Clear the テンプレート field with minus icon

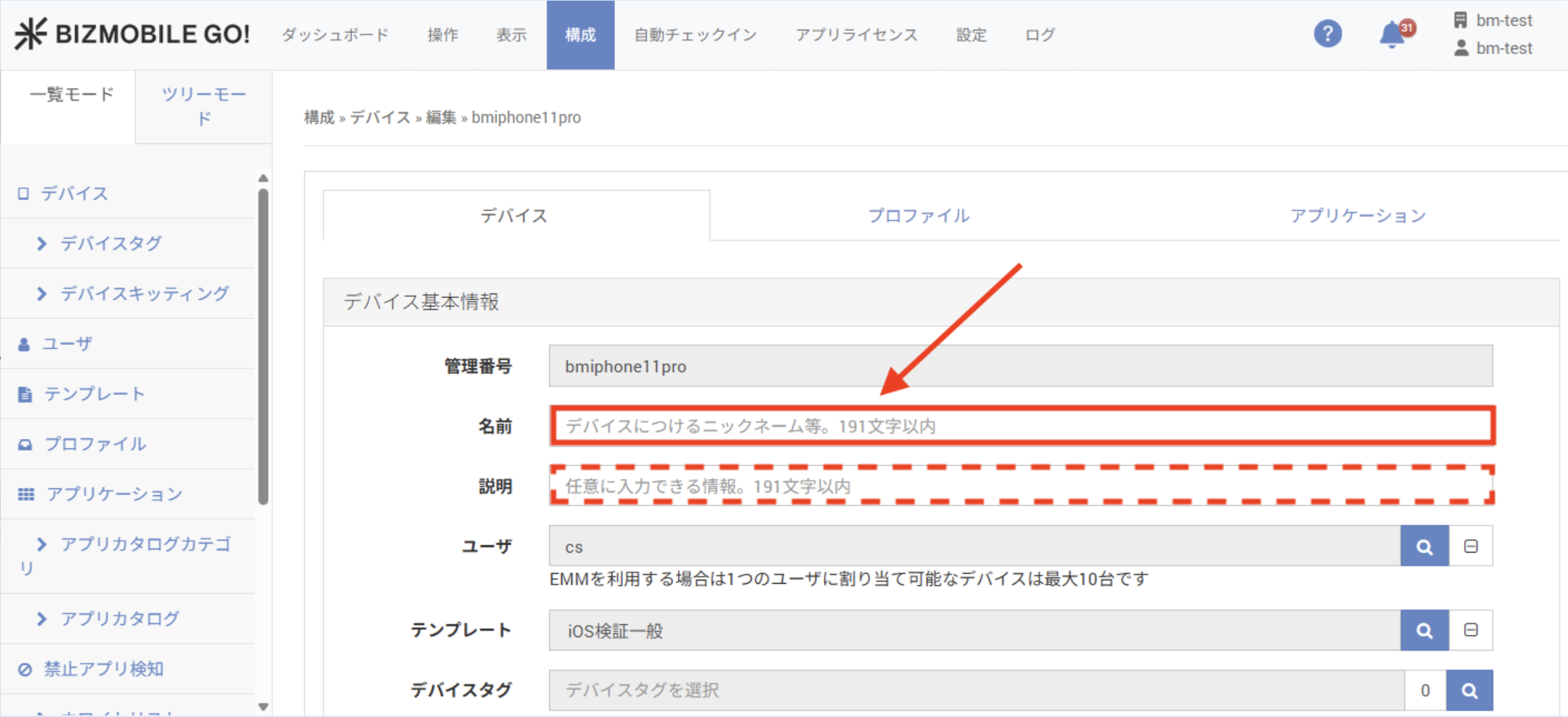[1471, 630]
